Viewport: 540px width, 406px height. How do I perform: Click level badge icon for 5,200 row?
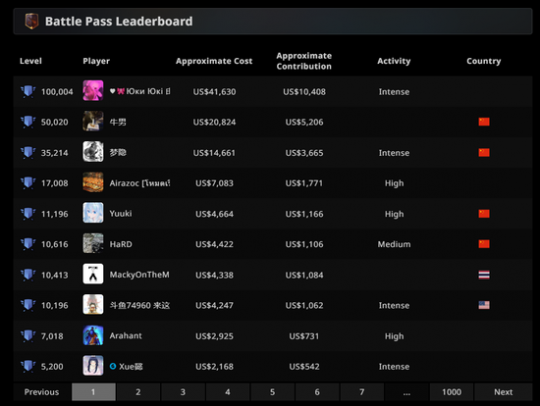coord(28,366)
